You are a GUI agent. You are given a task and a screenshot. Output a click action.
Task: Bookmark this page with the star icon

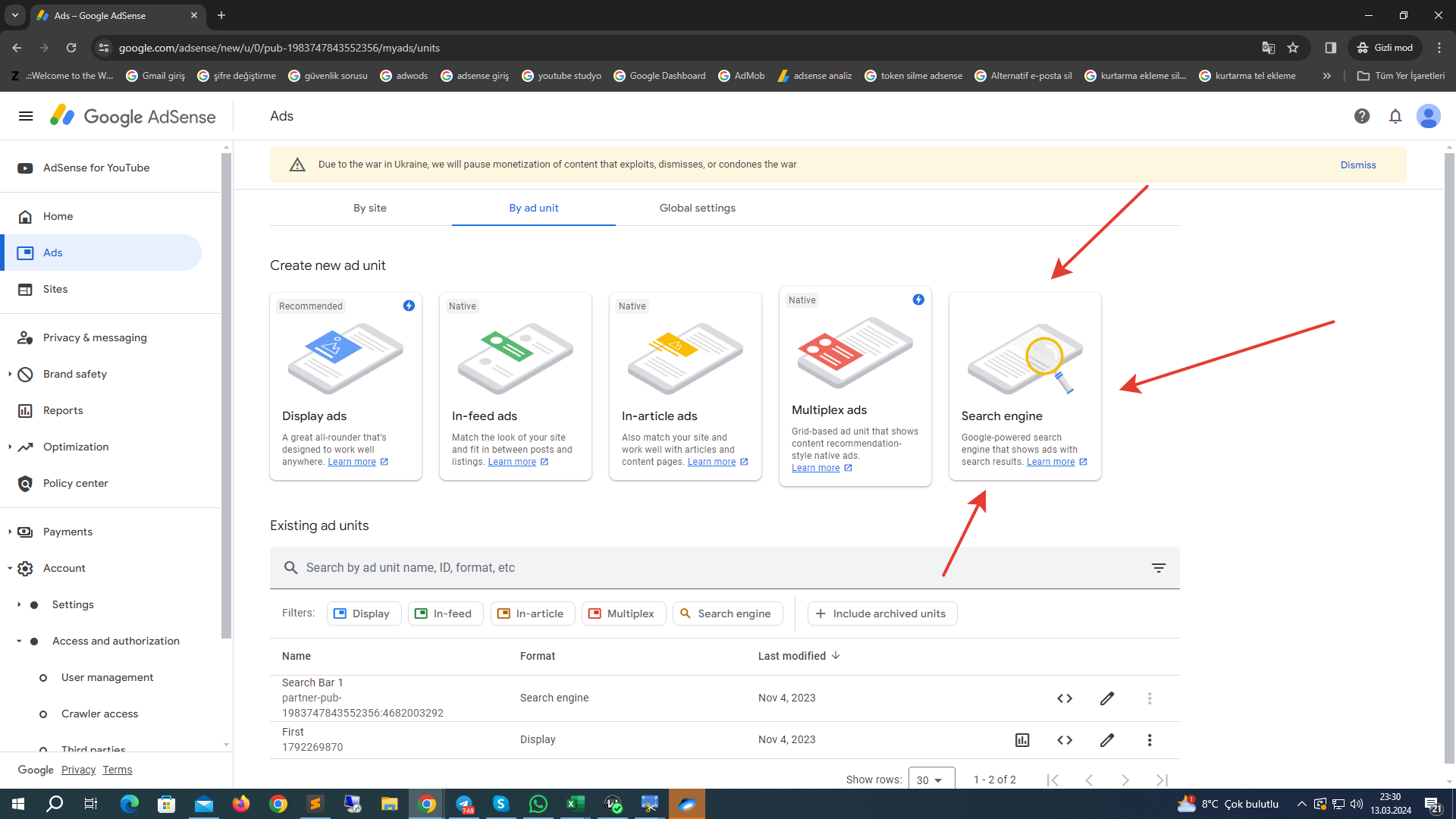tap(1293, 48)
